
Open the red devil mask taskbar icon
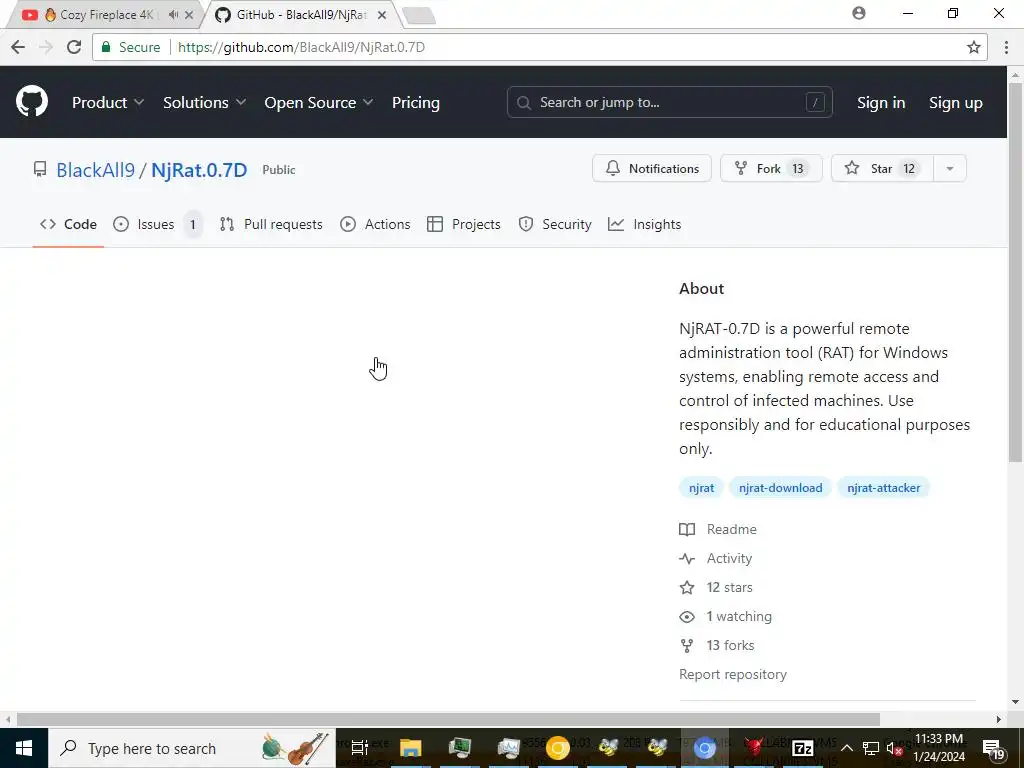(x=754, y=748)
